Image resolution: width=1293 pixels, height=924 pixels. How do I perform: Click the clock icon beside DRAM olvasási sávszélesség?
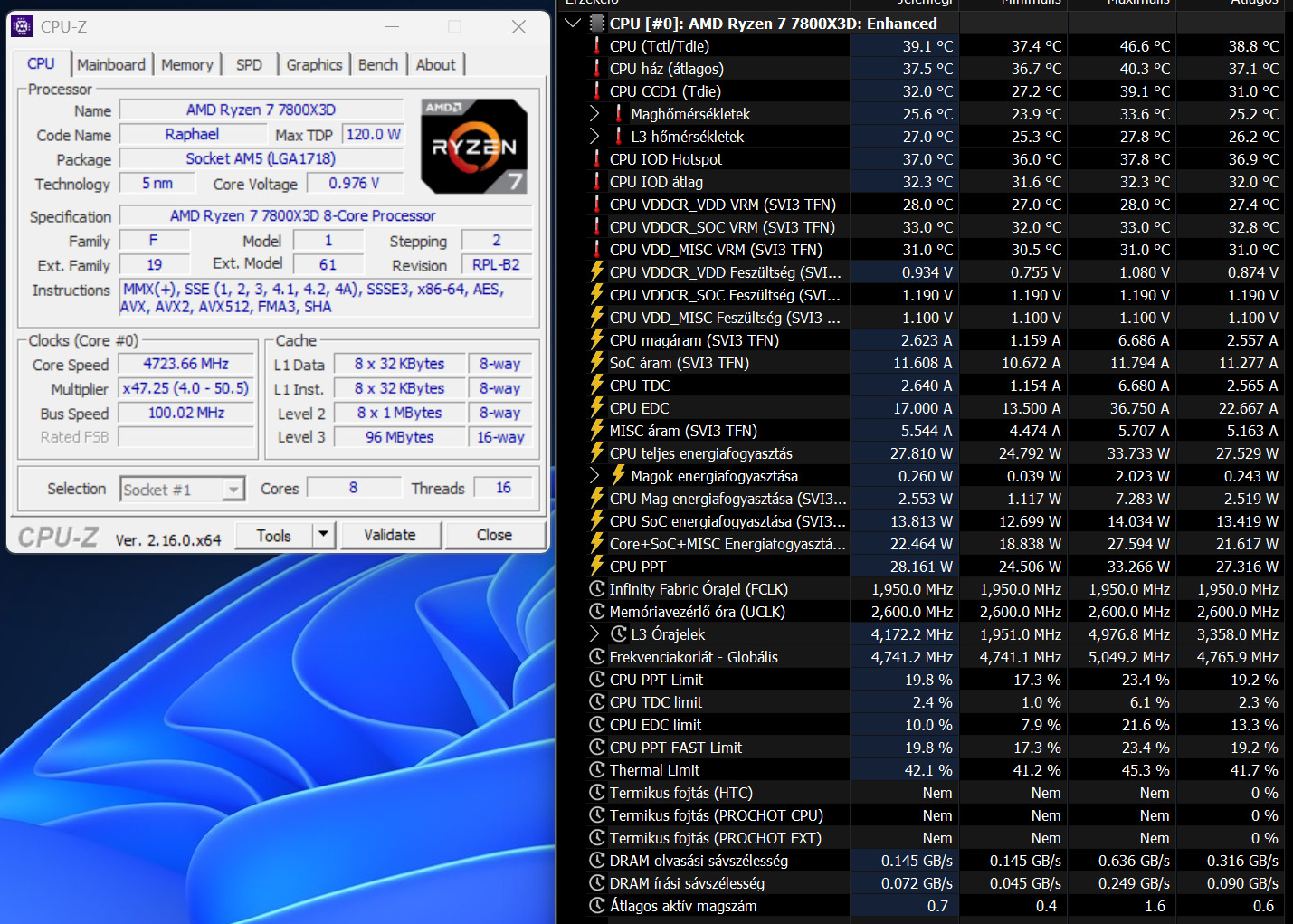point(597,860)
